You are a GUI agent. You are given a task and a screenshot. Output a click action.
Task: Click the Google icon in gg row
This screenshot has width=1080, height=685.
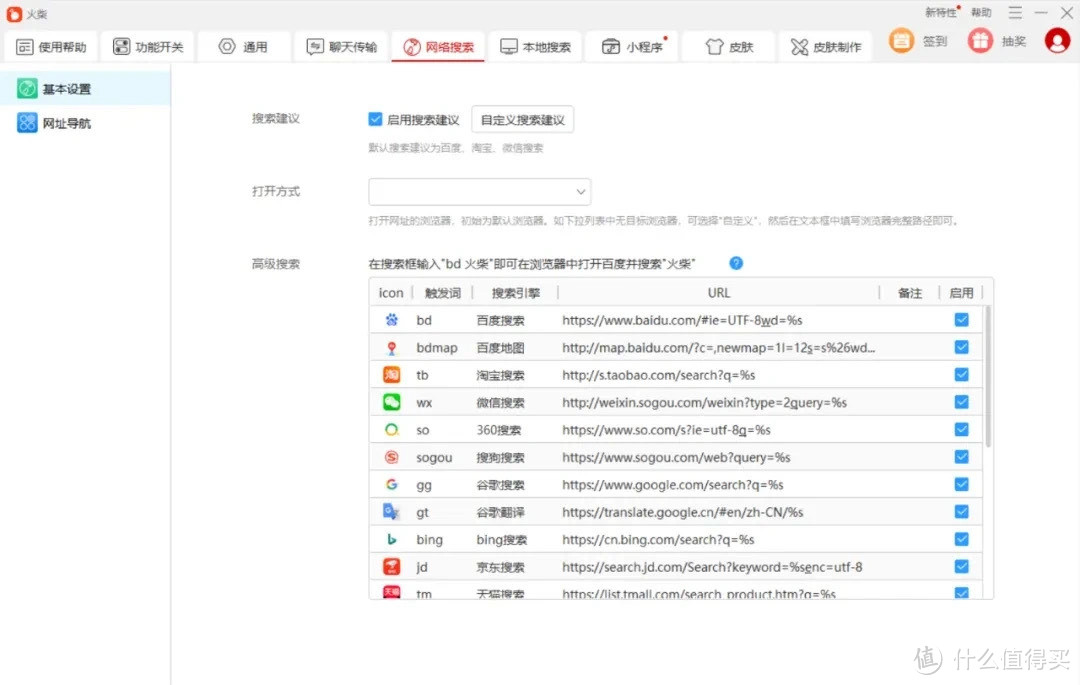(x=391, y=485)
